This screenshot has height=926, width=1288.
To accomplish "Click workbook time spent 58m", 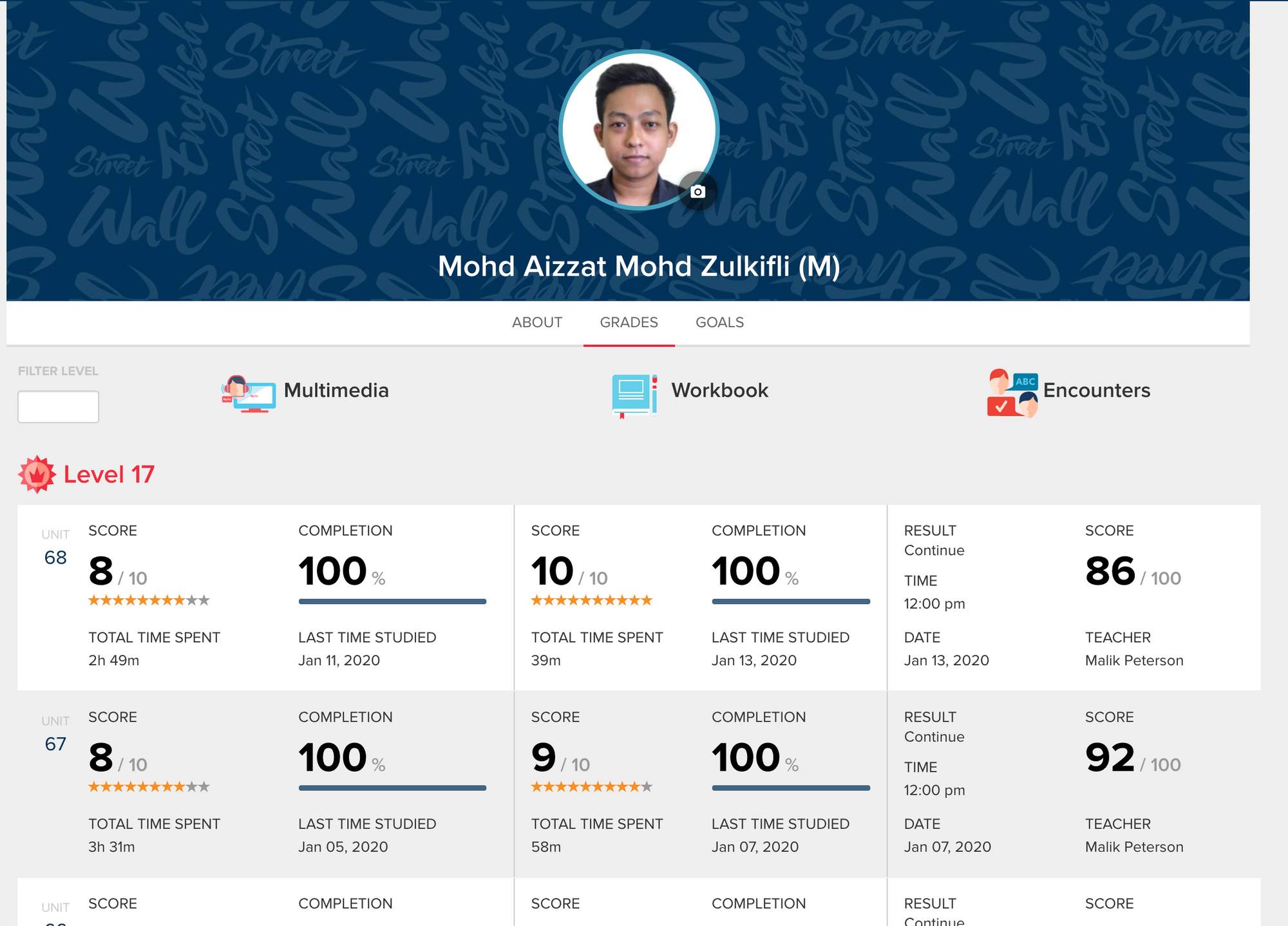I will (x=546, y=847).
